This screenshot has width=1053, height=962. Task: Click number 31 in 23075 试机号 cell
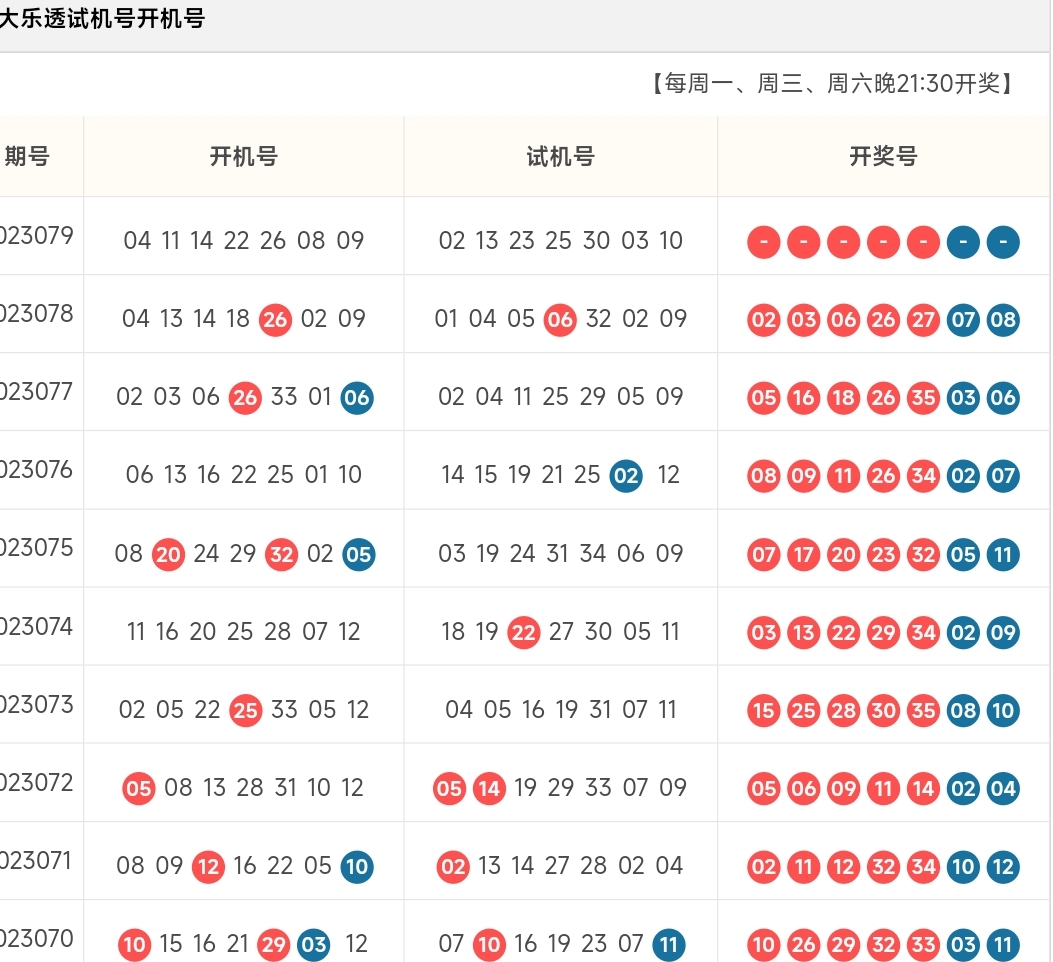click(x=558, y=554)
